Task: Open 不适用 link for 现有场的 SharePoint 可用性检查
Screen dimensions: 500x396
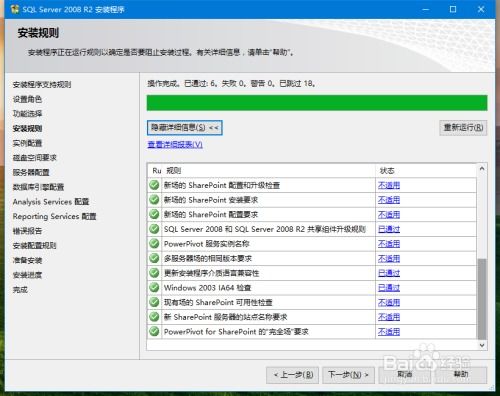Action: point(389,303)
